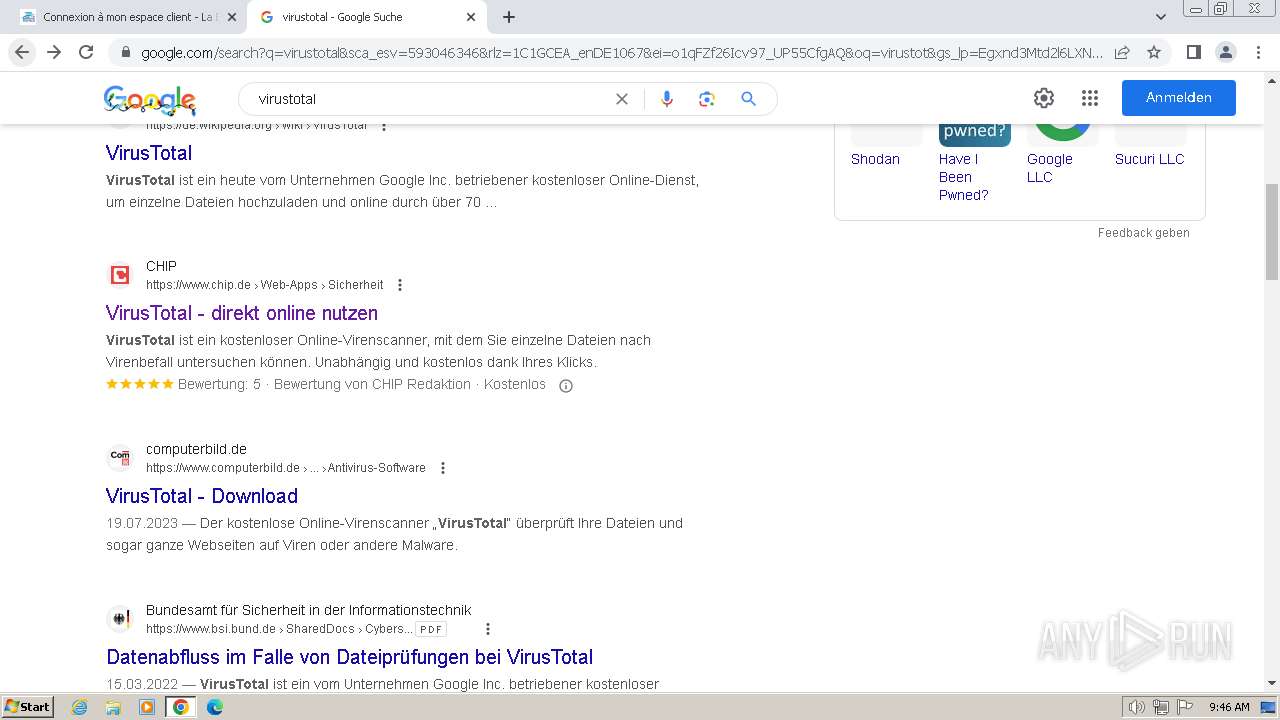This screenshot has width=1280, height=720.
Task: Open Windows Start menu
Action: click(27, 707)
